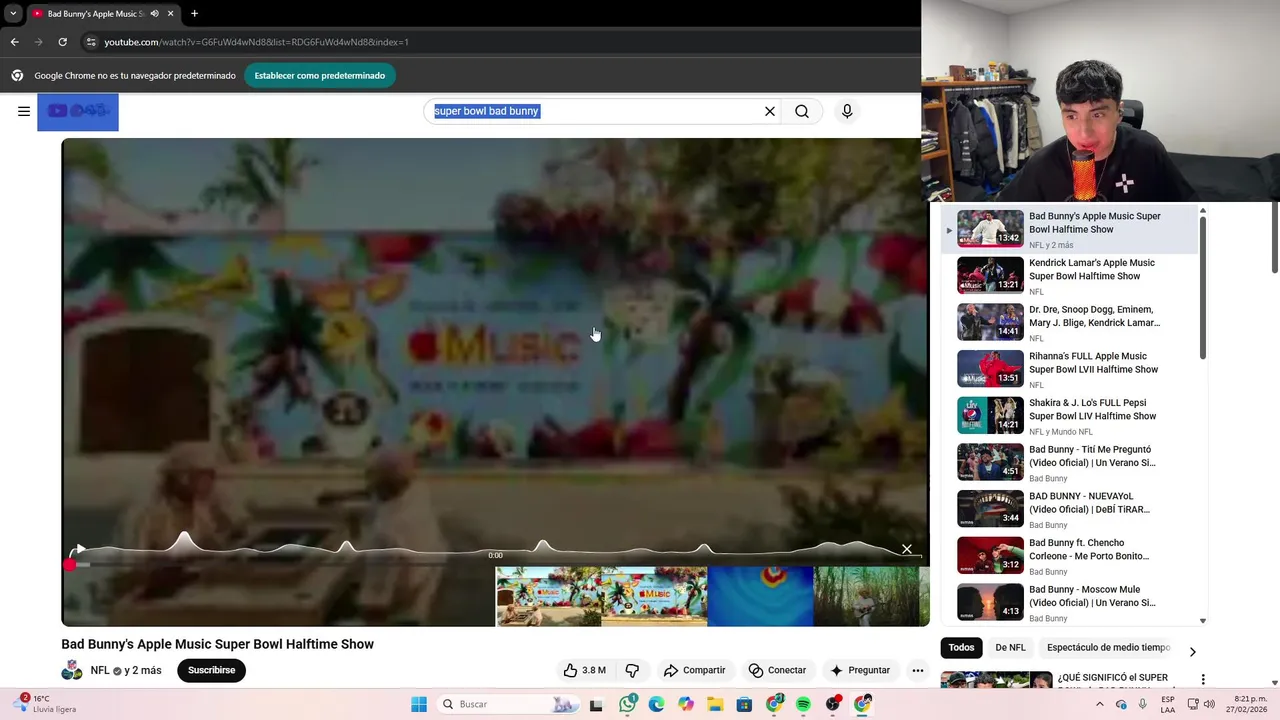The width and height of the screenshot is (1280, 720).
Task: Click the Suscribirse button
Action: [x=211, y=670]
